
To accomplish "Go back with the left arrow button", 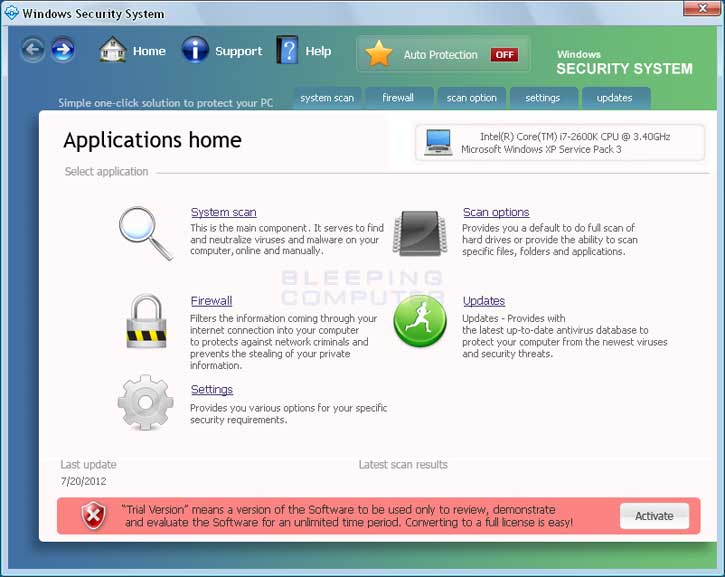I will click(x=32, y=49).
